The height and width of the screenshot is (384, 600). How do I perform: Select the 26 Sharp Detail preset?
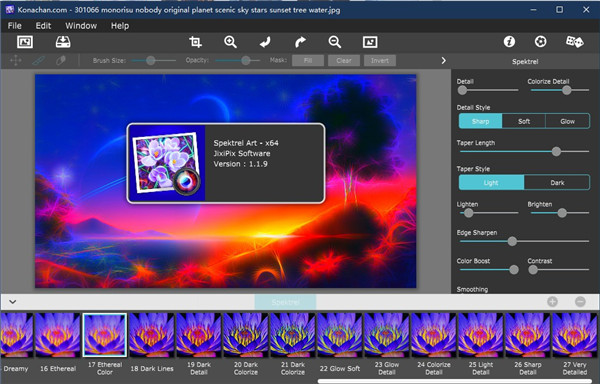528,335
